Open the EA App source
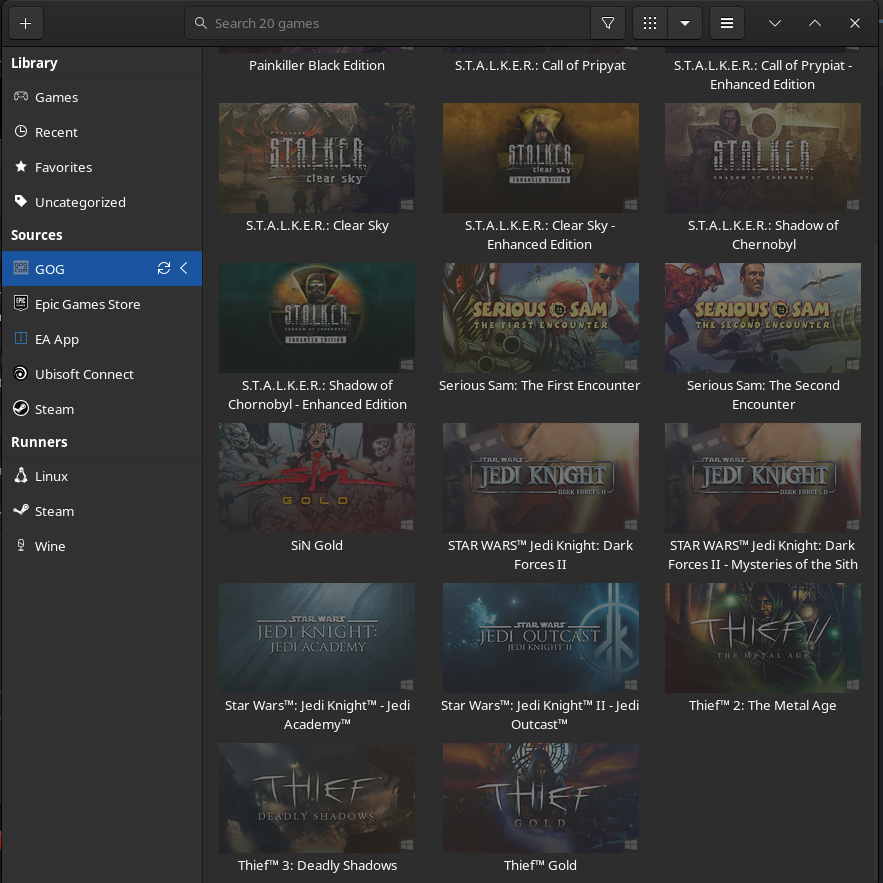Screen dimensions: 883x883 [57, 339]
